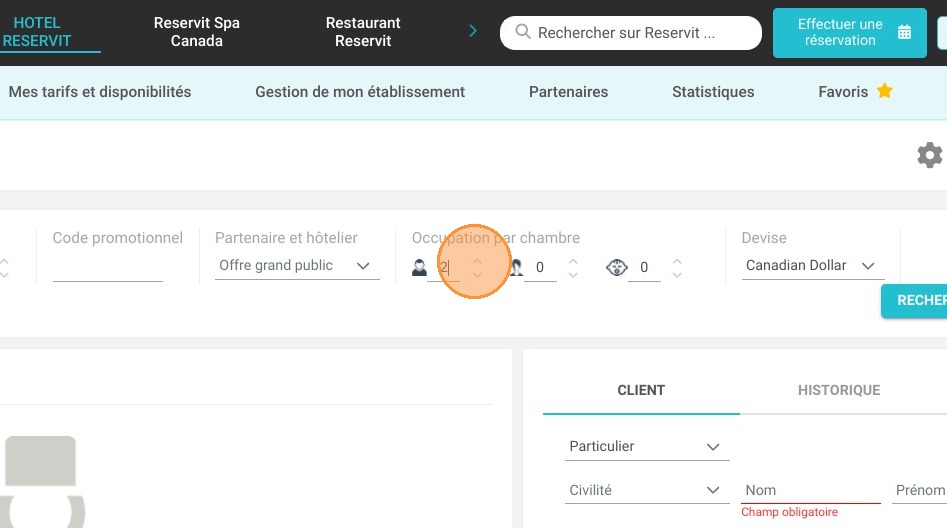Click the Prénom input field
This screenshot has width=947, height=528.
click(919, 490)
